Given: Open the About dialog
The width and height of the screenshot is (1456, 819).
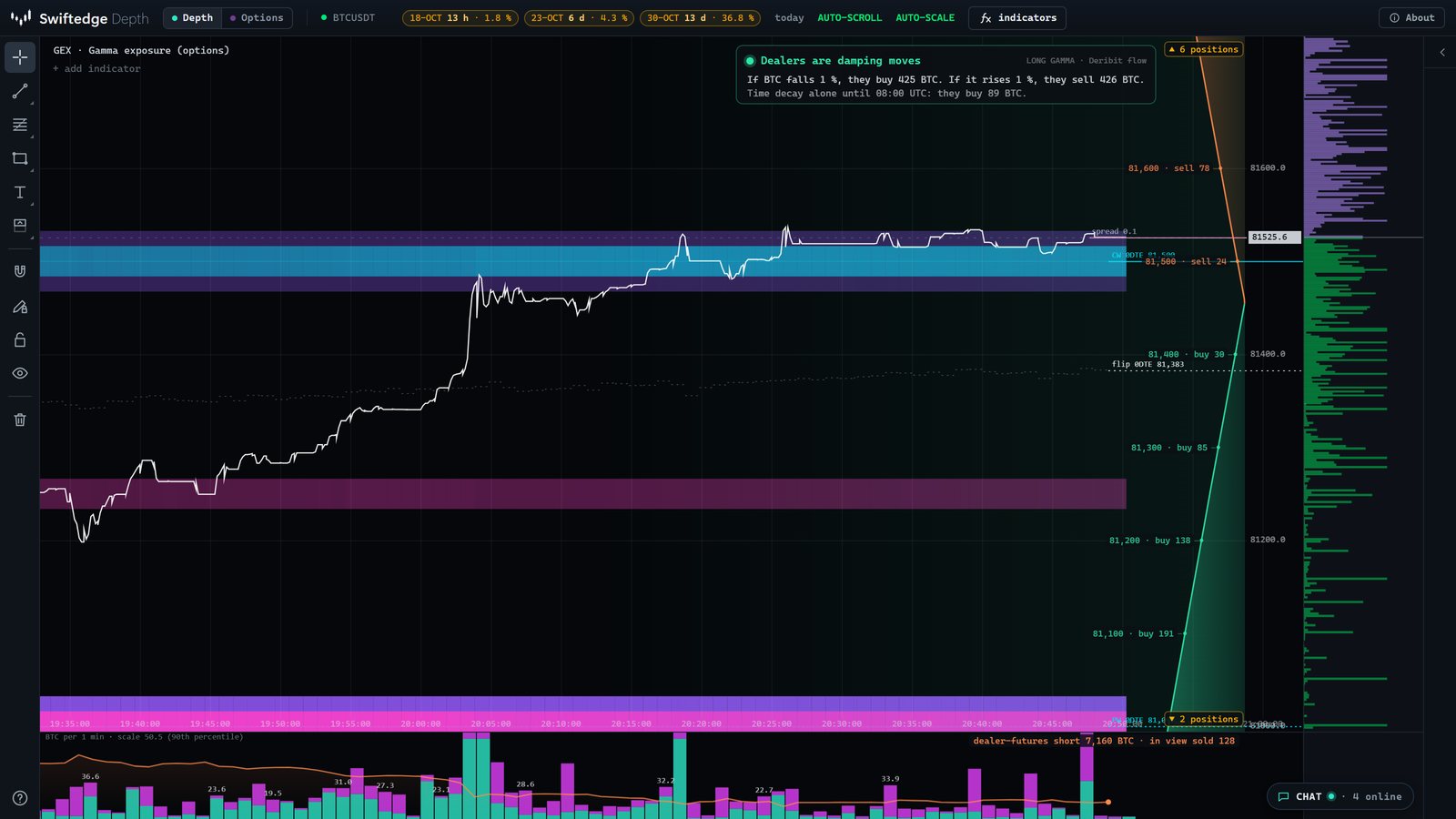Looking at the screenshot, I should click(1412, 18).
